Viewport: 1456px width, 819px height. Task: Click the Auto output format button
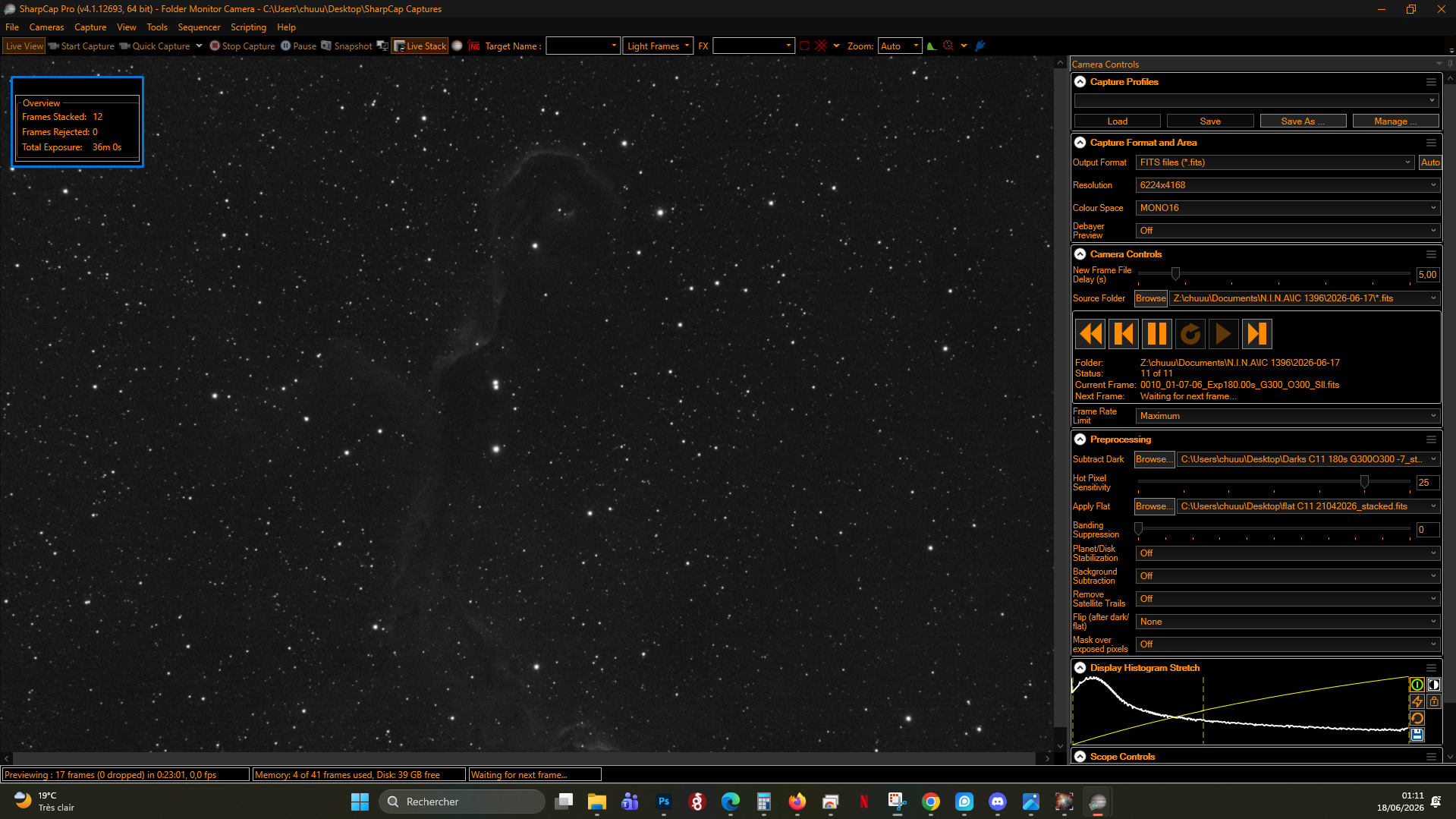click(1430, 162)
